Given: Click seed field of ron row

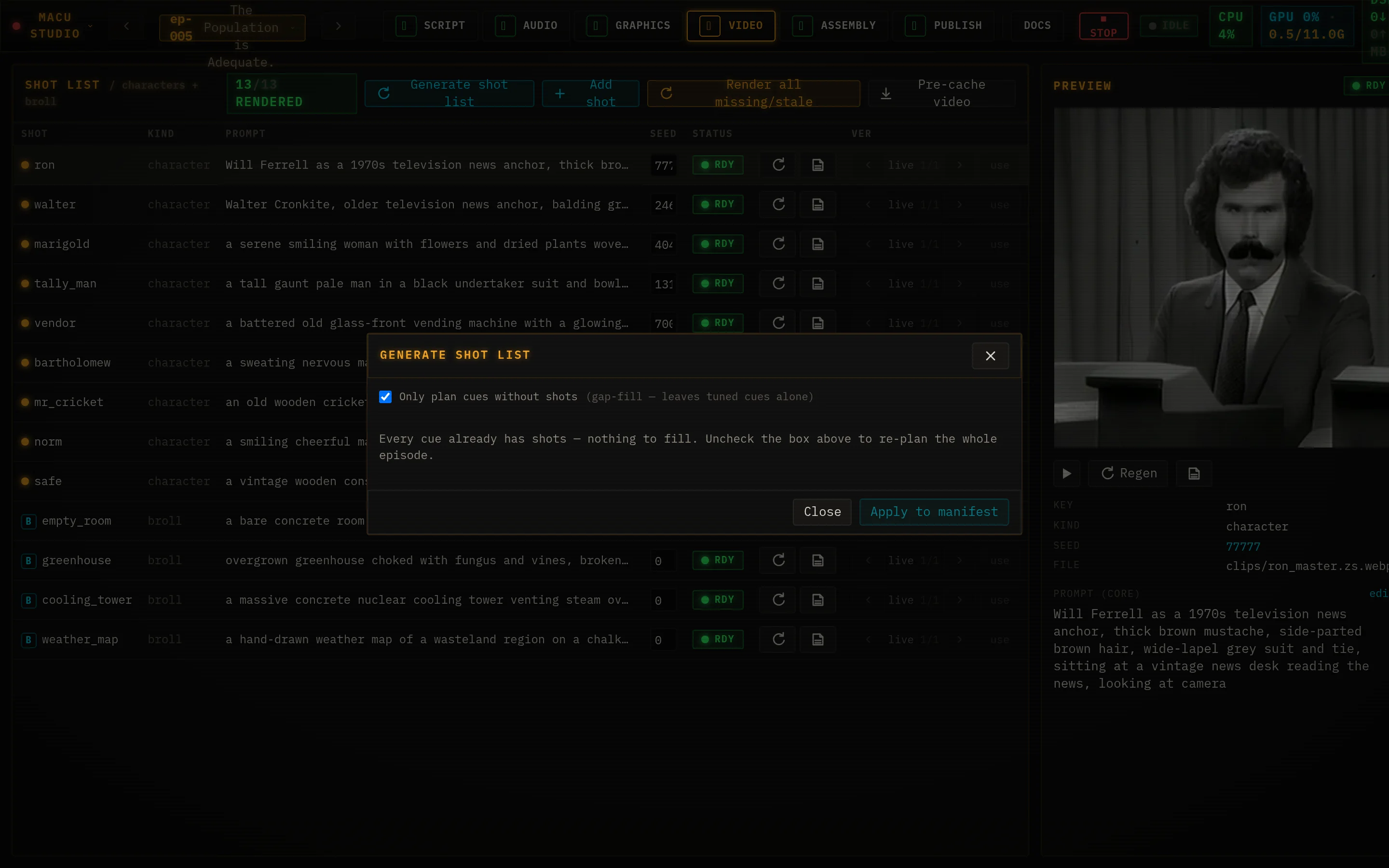Looking at the screenshot, I should tap(664, 165).
